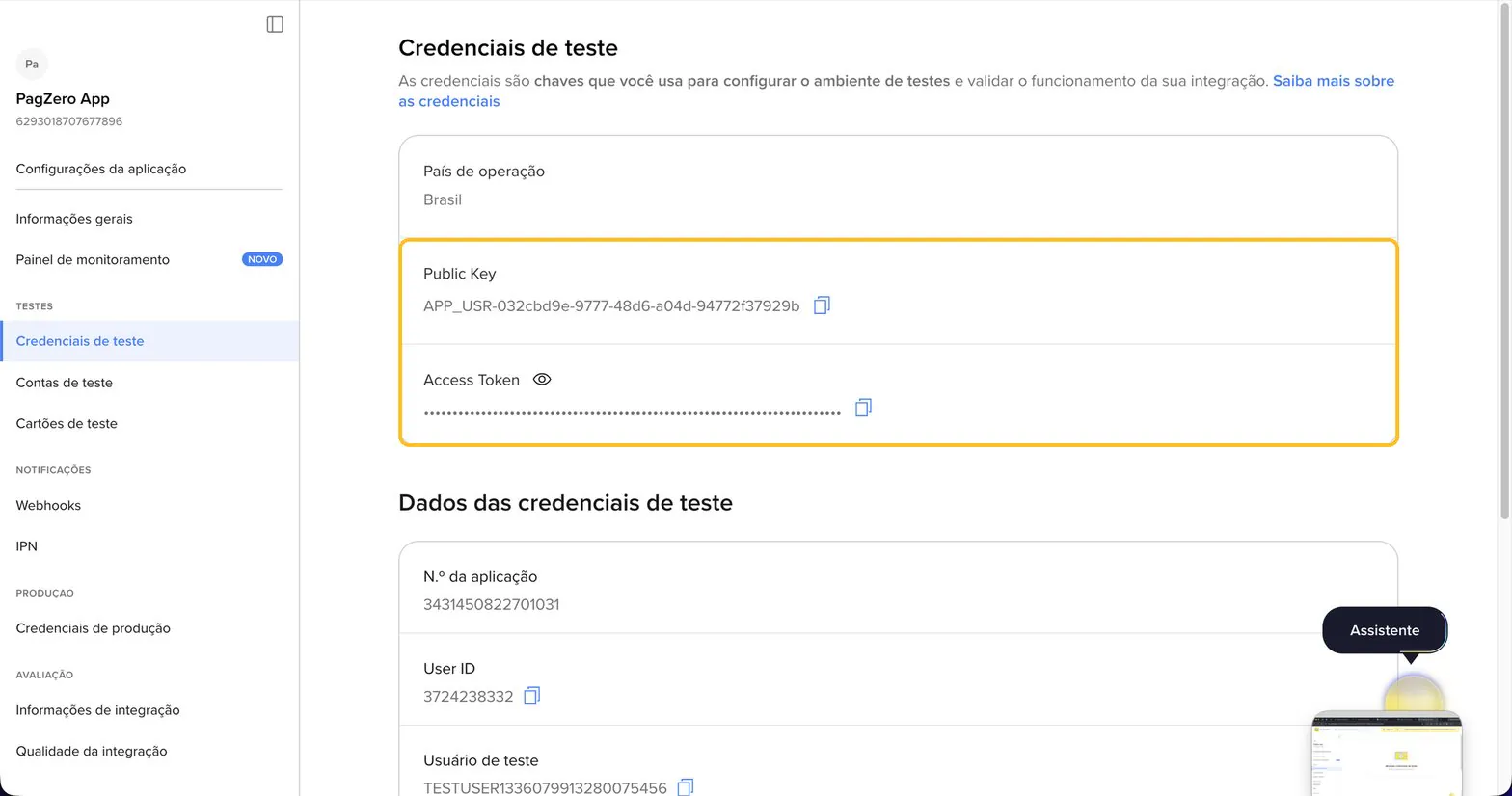The height and width of the screenshot is (796, 1512).
Task: Go to Contas de teste
Action: [65, 383]
